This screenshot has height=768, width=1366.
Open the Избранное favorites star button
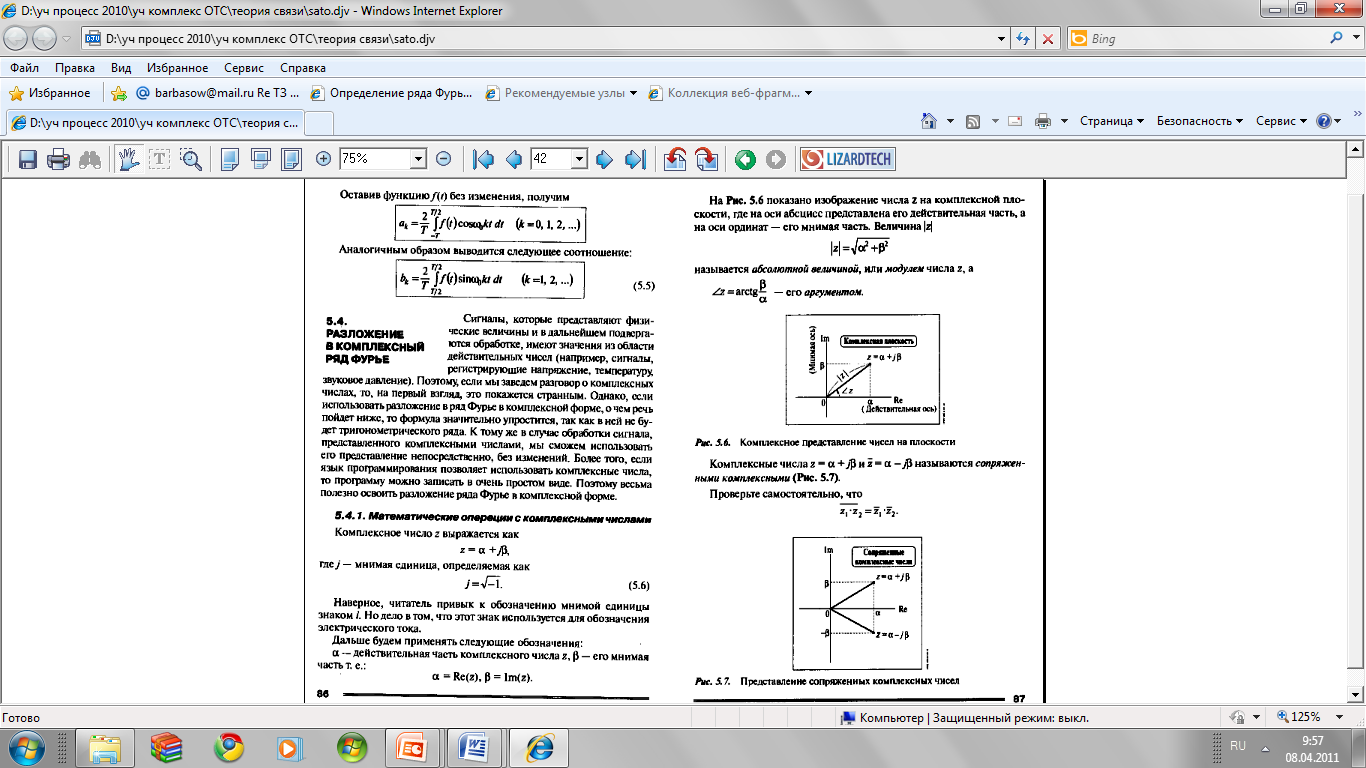pos(50,93)
